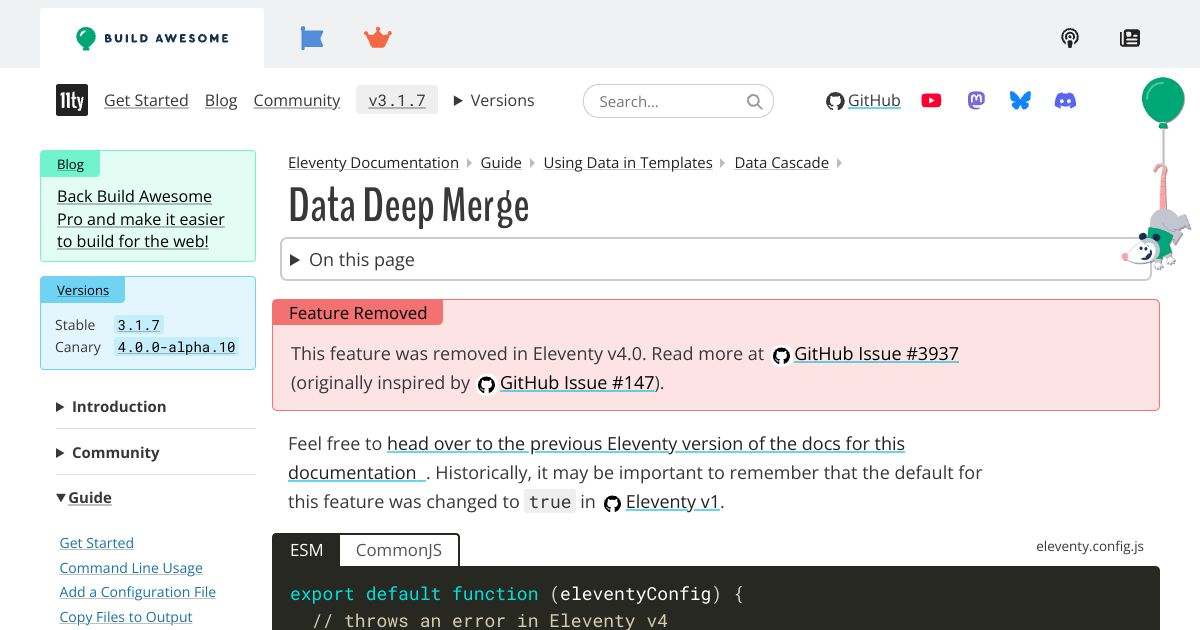This screenshot has width=1200, height=630.
Task: Expand the On this page section
Action: click(715, 259)
